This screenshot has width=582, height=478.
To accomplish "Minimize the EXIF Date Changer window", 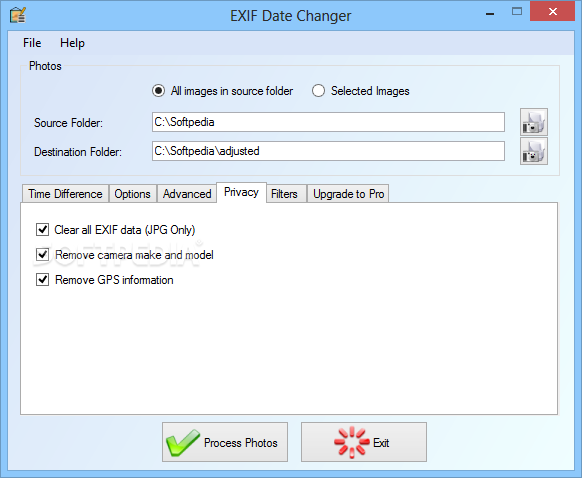I will (x=490, y=14).
